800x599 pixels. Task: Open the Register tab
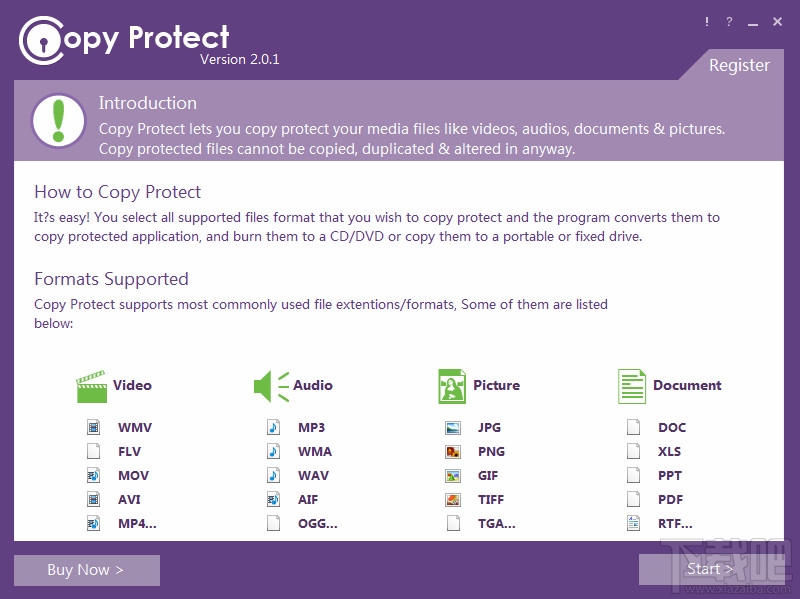tap(739, 65)
